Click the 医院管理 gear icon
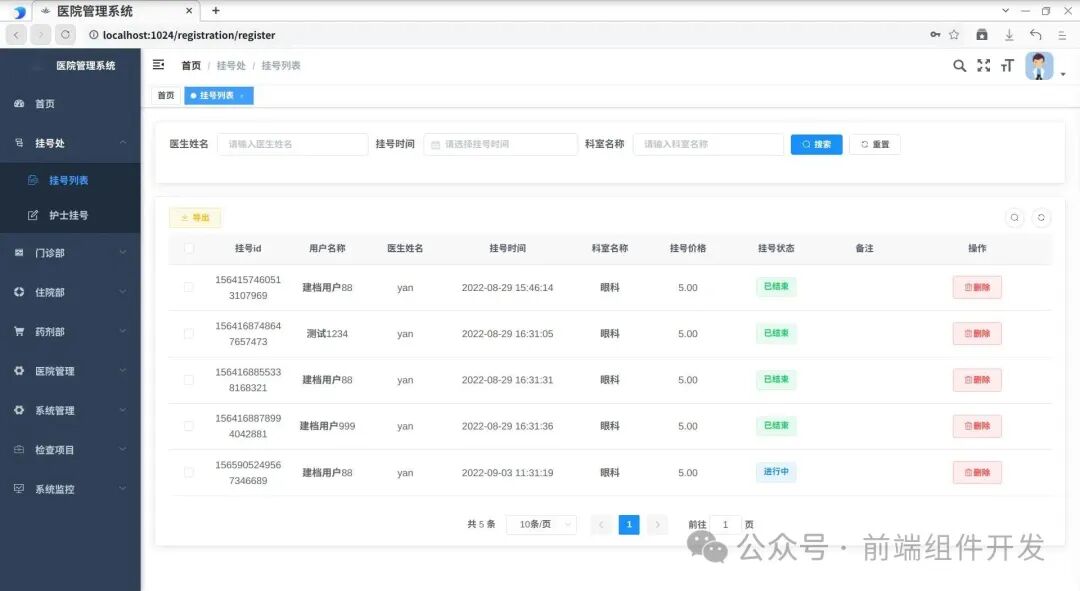The height and width of the screenshot is (591, 1080). pos(19,371)
